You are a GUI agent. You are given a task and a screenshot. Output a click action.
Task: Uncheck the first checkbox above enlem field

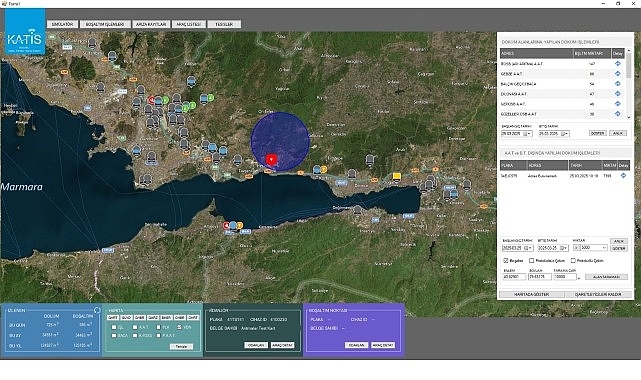(x=506, y=260)
